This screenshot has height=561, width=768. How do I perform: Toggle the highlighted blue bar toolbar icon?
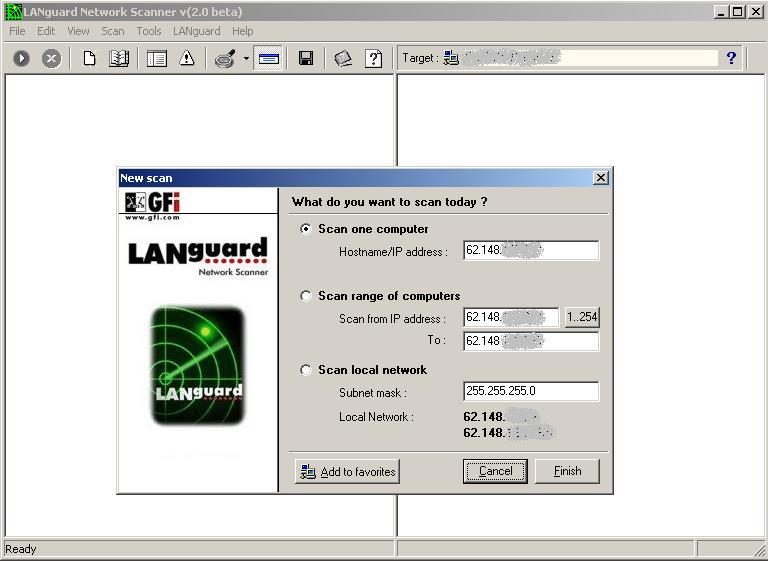(268, 58)
